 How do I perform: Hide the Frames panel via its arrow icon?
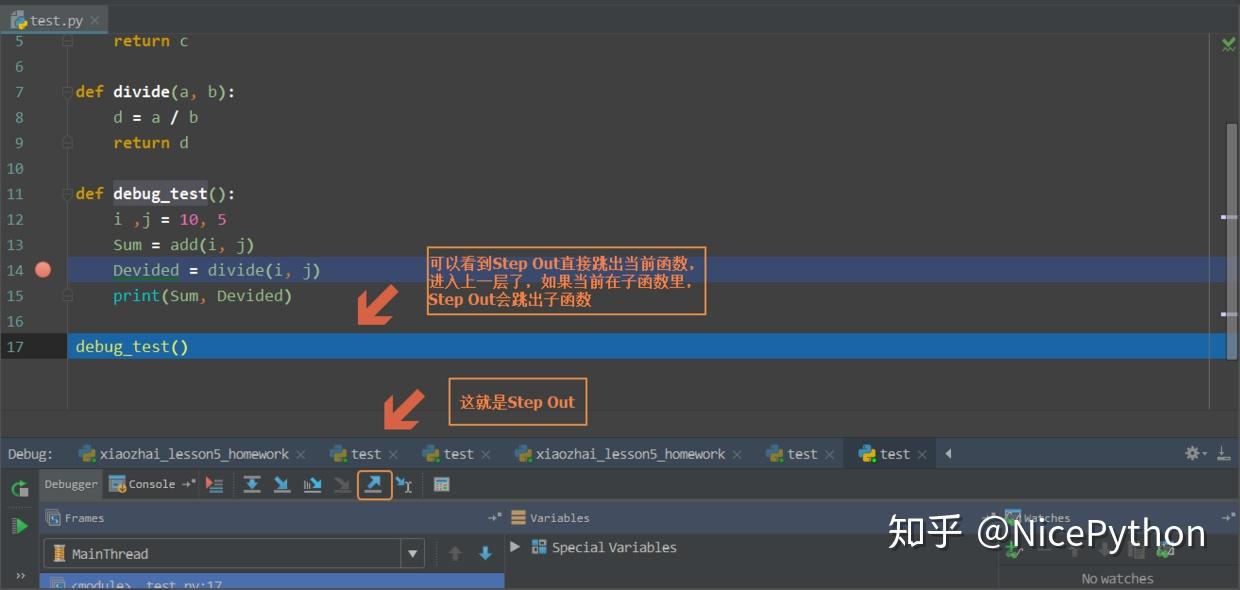click(494, 518)
